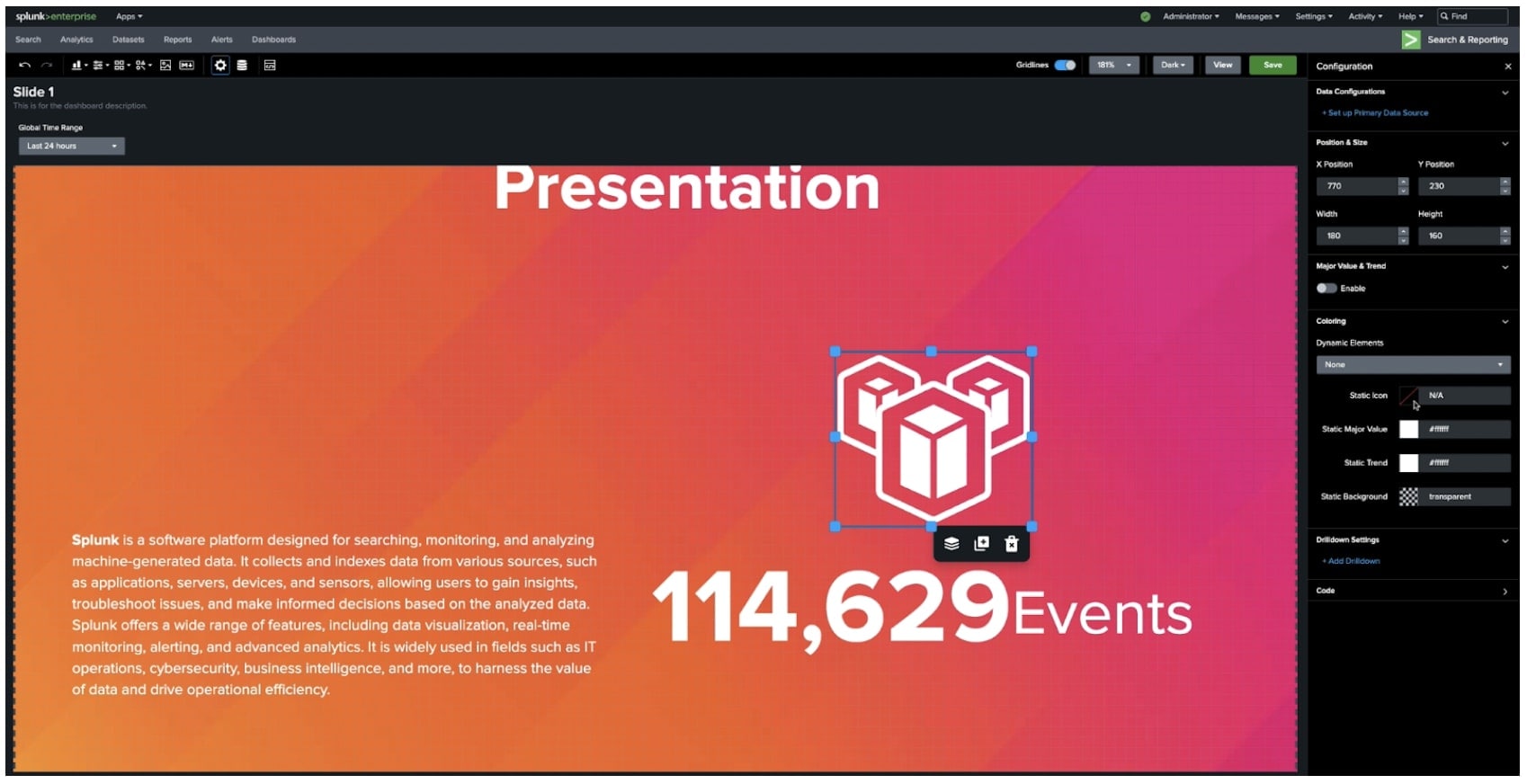
Task: Collapse the Major Value & Trend section
Action: tap(1505, 267)
